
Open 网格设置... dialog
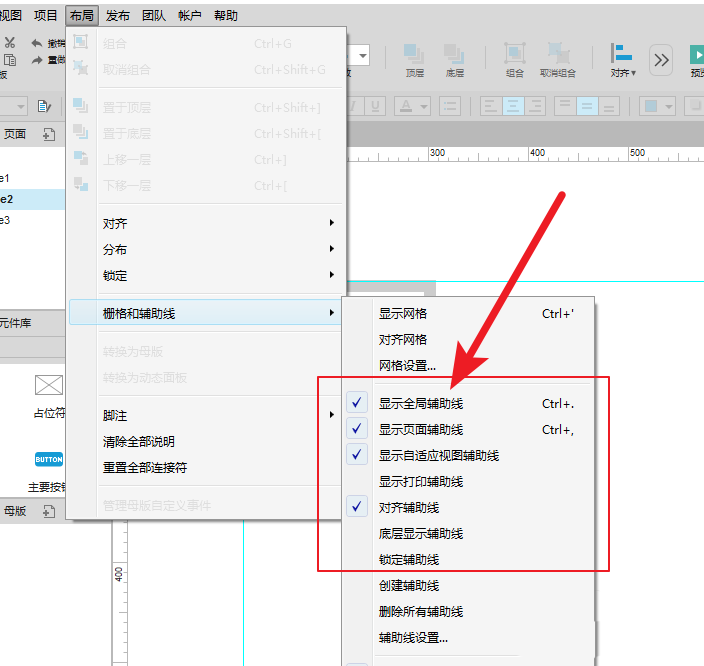click(468, 366)
